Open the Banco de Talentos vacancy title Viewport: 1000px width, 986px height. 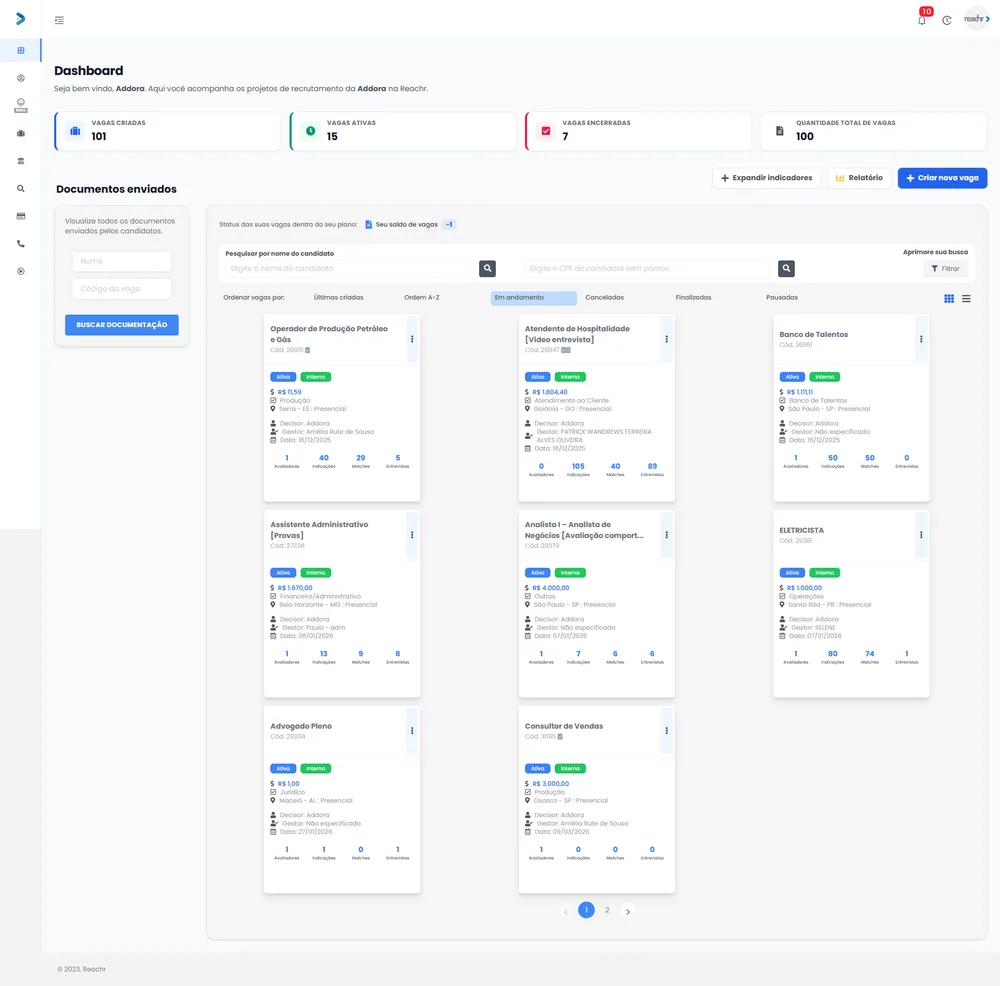814,334
